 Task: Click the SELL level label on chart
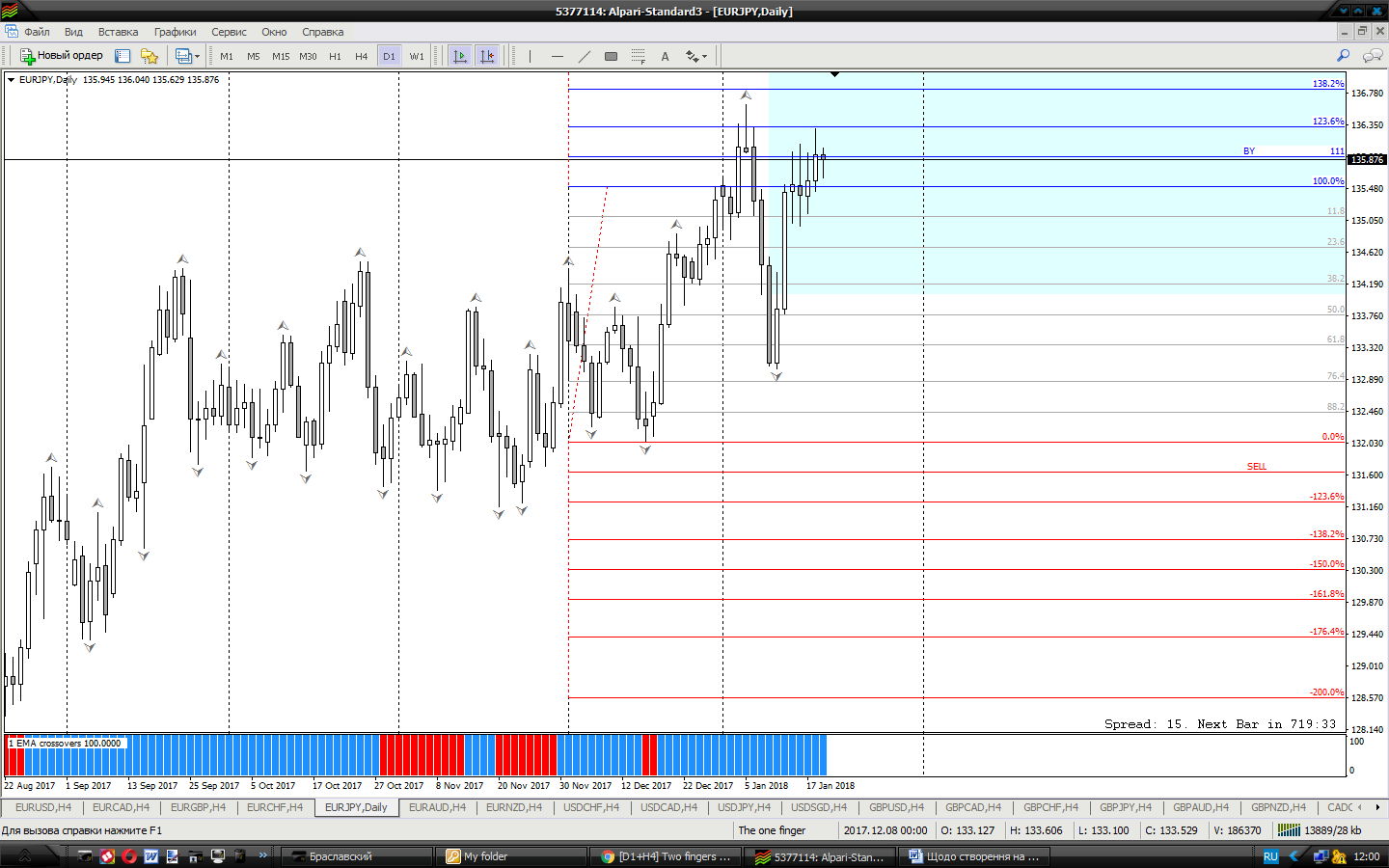point(1257,467)
